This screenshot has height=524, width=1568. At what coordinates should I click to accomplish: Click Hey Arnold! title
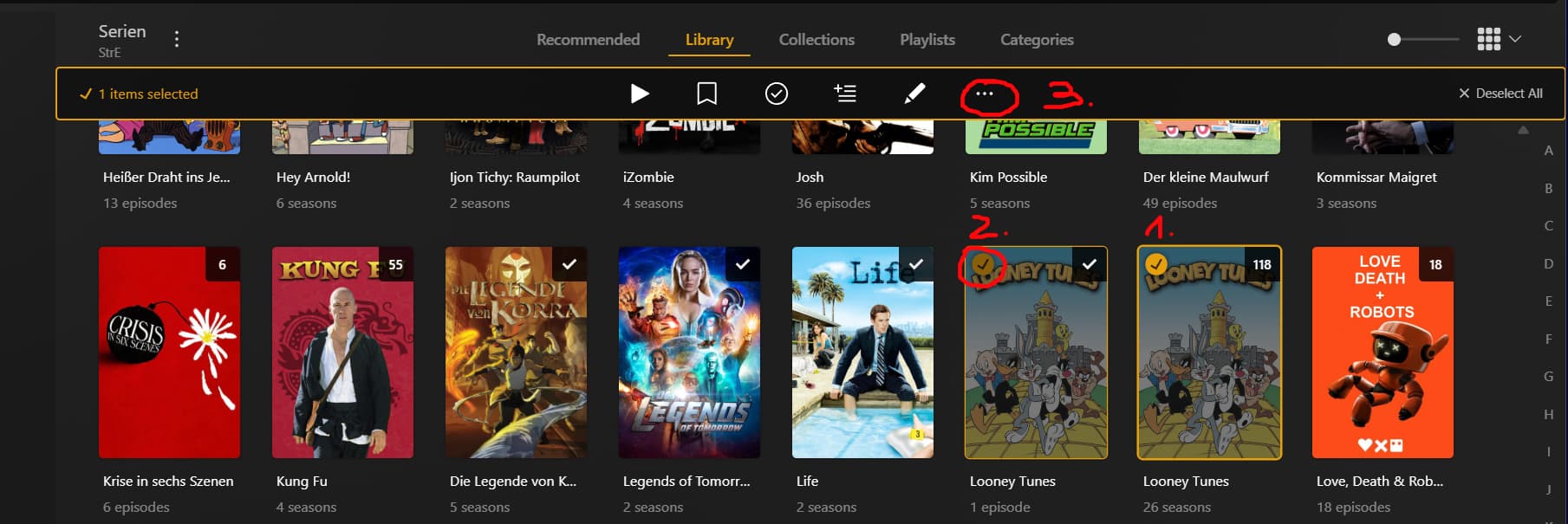click(x=313, y=177)
